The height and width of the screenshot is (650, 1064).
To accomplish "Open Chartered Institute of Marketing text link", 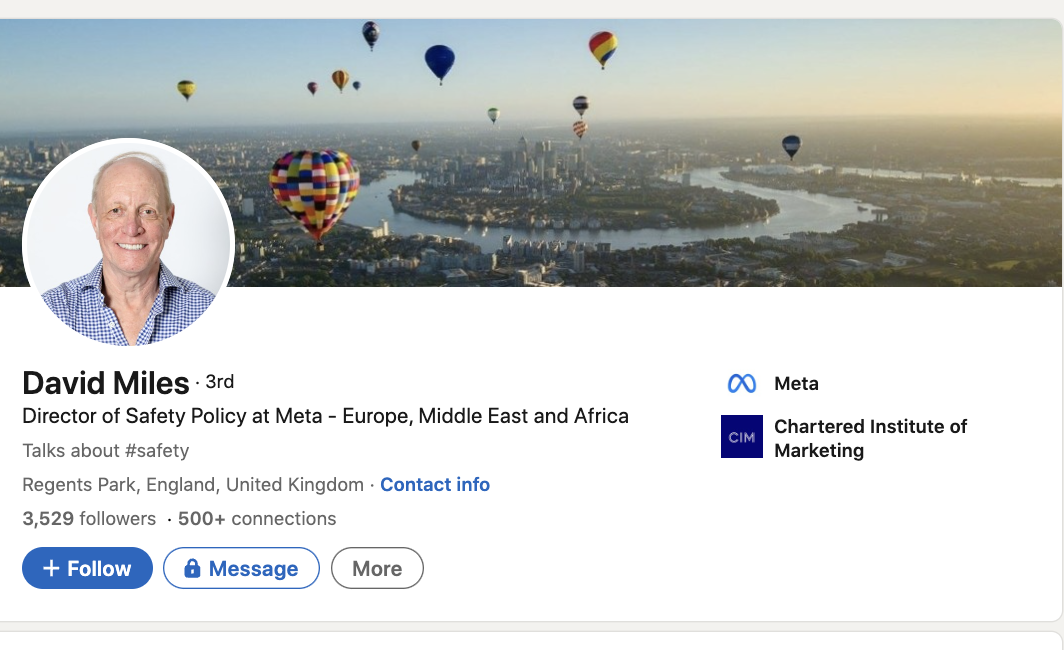I will [870, 438].
